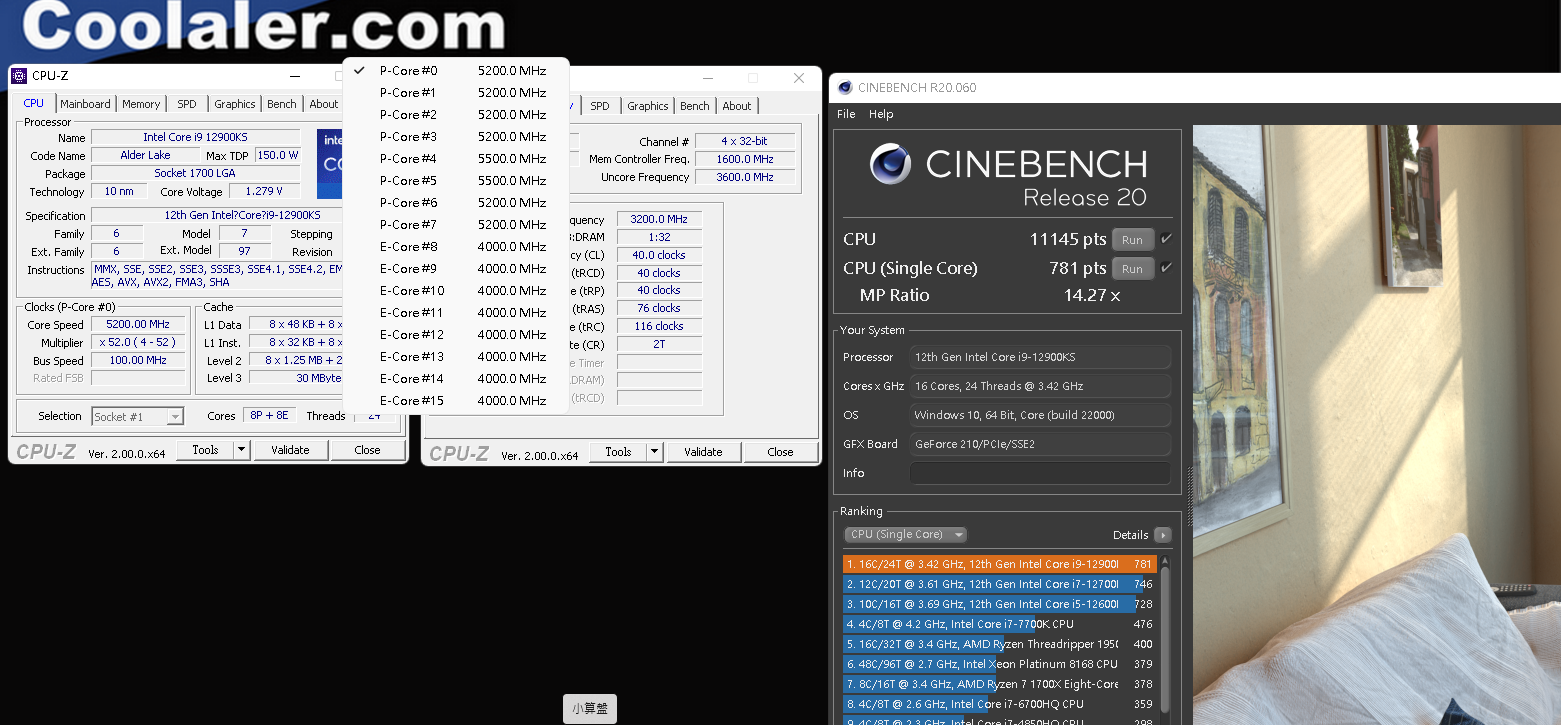Click the Tools button in right CPU-Z window

[x=618, y=452]
